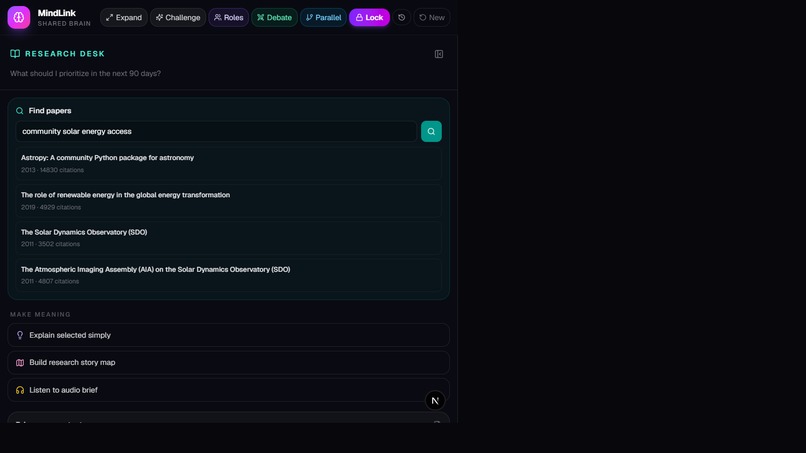
Task: Click the '2013 · 14830 citations' text
Action: (52, 170)
